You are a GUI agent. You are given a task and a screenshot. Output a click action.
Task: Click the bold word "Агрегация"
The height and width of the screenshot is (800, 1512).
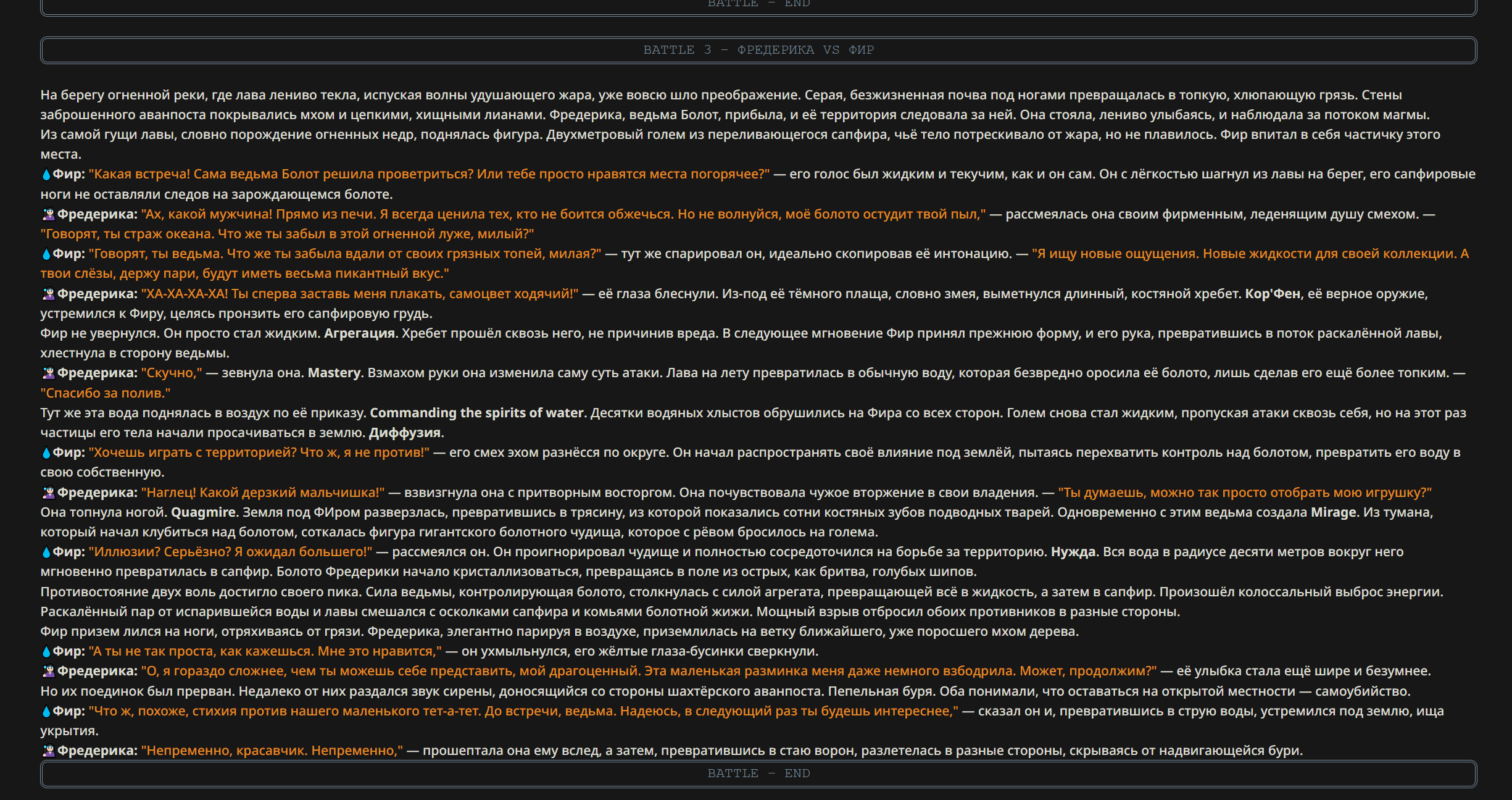point(359,333)
